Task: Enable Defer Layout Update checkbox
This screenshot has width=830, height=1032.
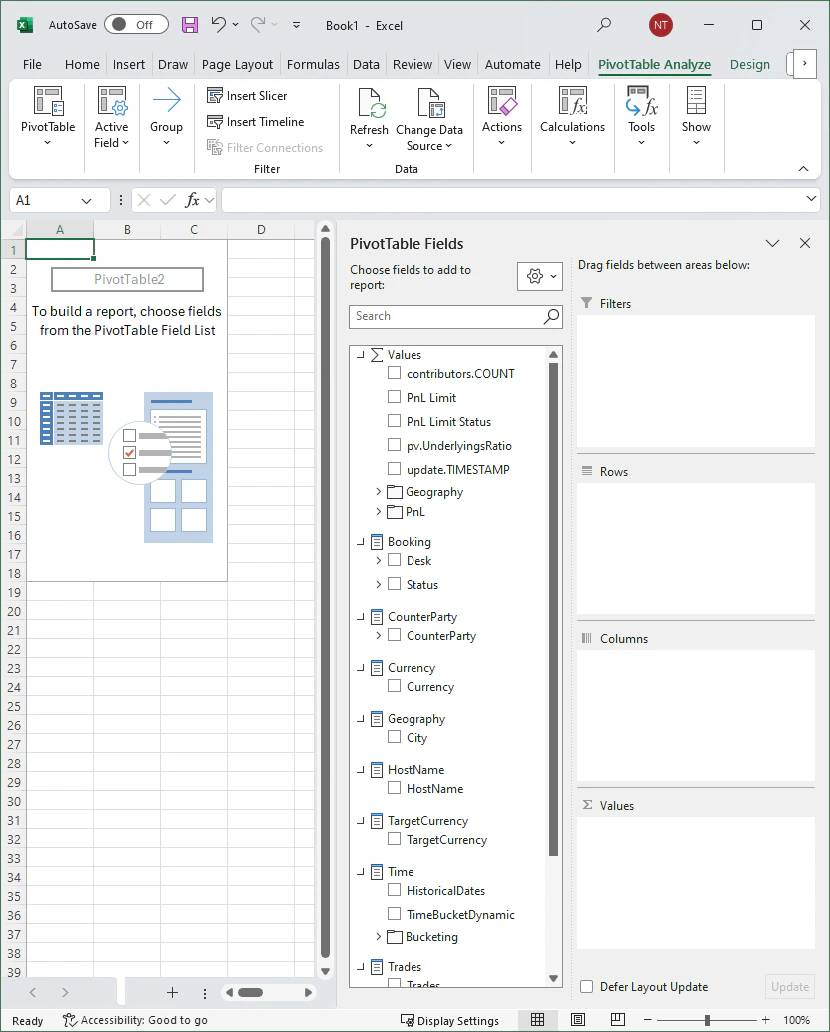Action: tap(586, 987)
